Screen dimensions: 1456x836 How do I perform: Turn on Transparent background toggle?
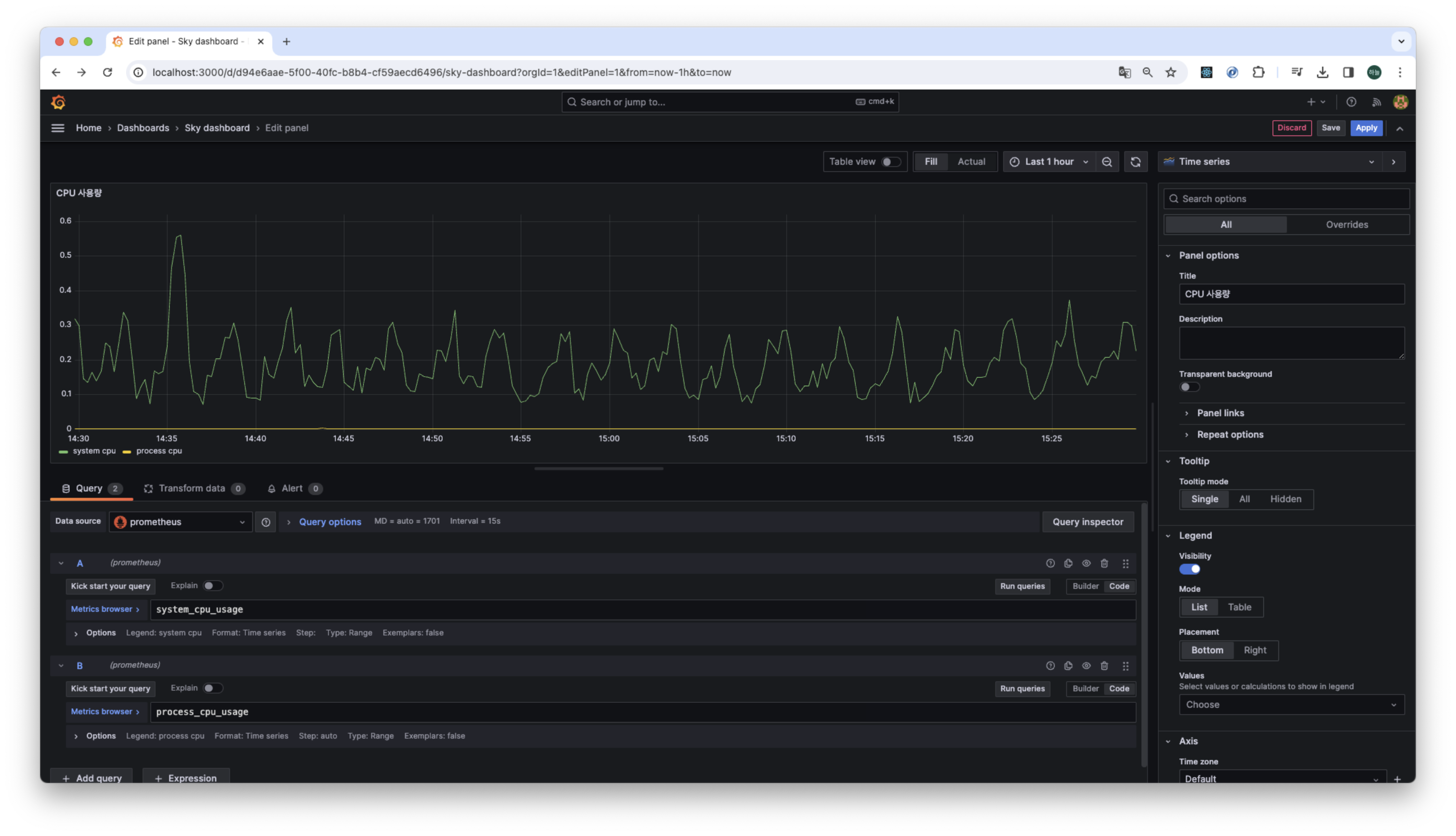(1189, 387)
